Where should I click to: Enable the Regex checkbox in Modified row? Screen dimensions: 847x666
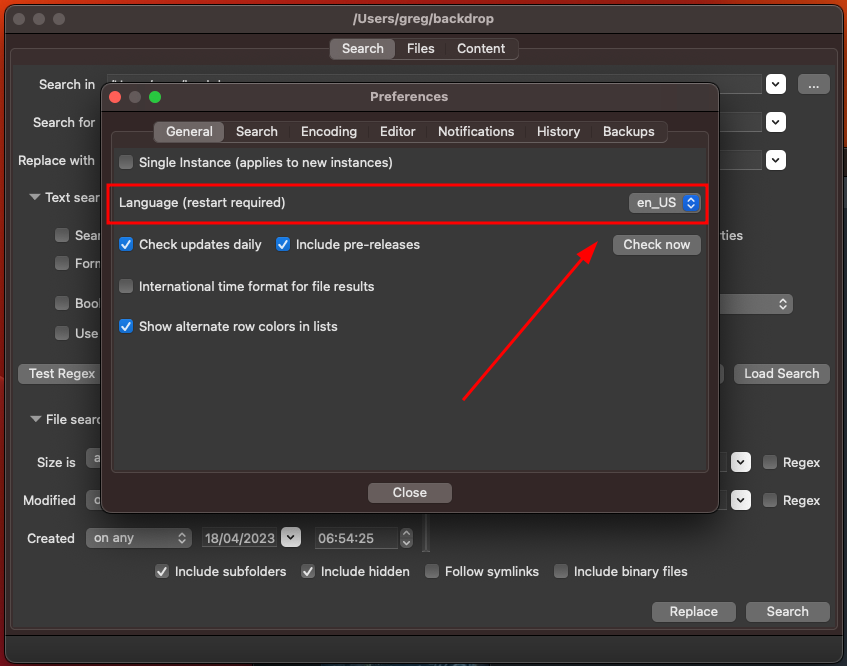pos(770,500)
